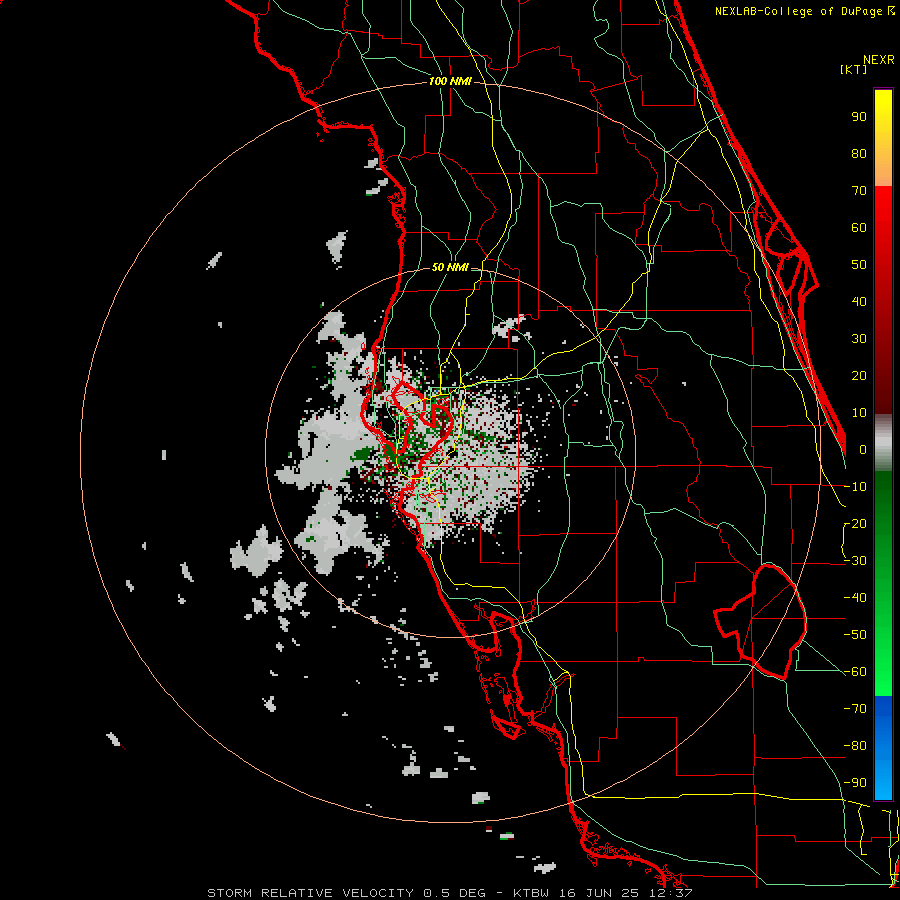
Task: Click the positive 90 knot scale label
Action: 859,117
